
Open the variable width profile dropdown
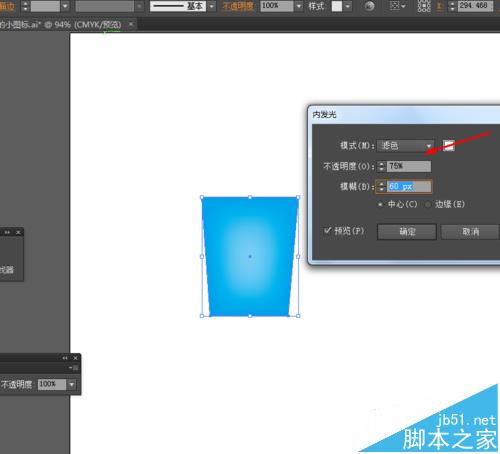click(x=139, y=6)
